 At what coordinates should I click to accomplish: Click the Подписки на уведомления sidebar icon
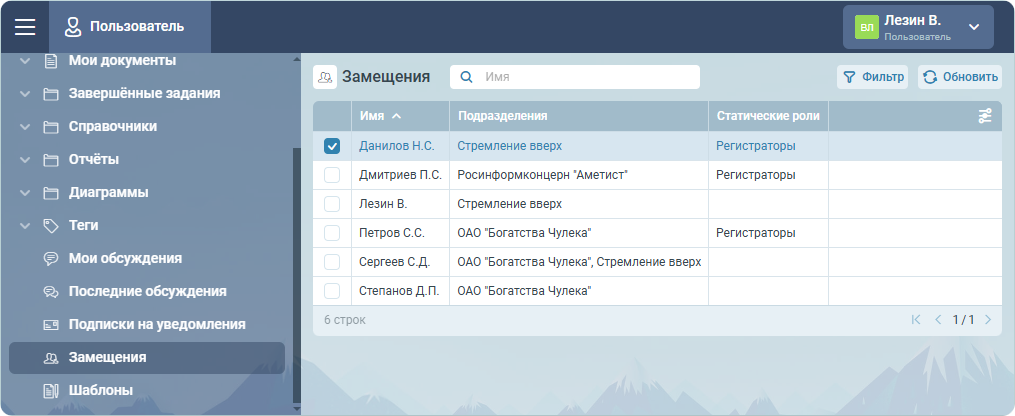50,325
